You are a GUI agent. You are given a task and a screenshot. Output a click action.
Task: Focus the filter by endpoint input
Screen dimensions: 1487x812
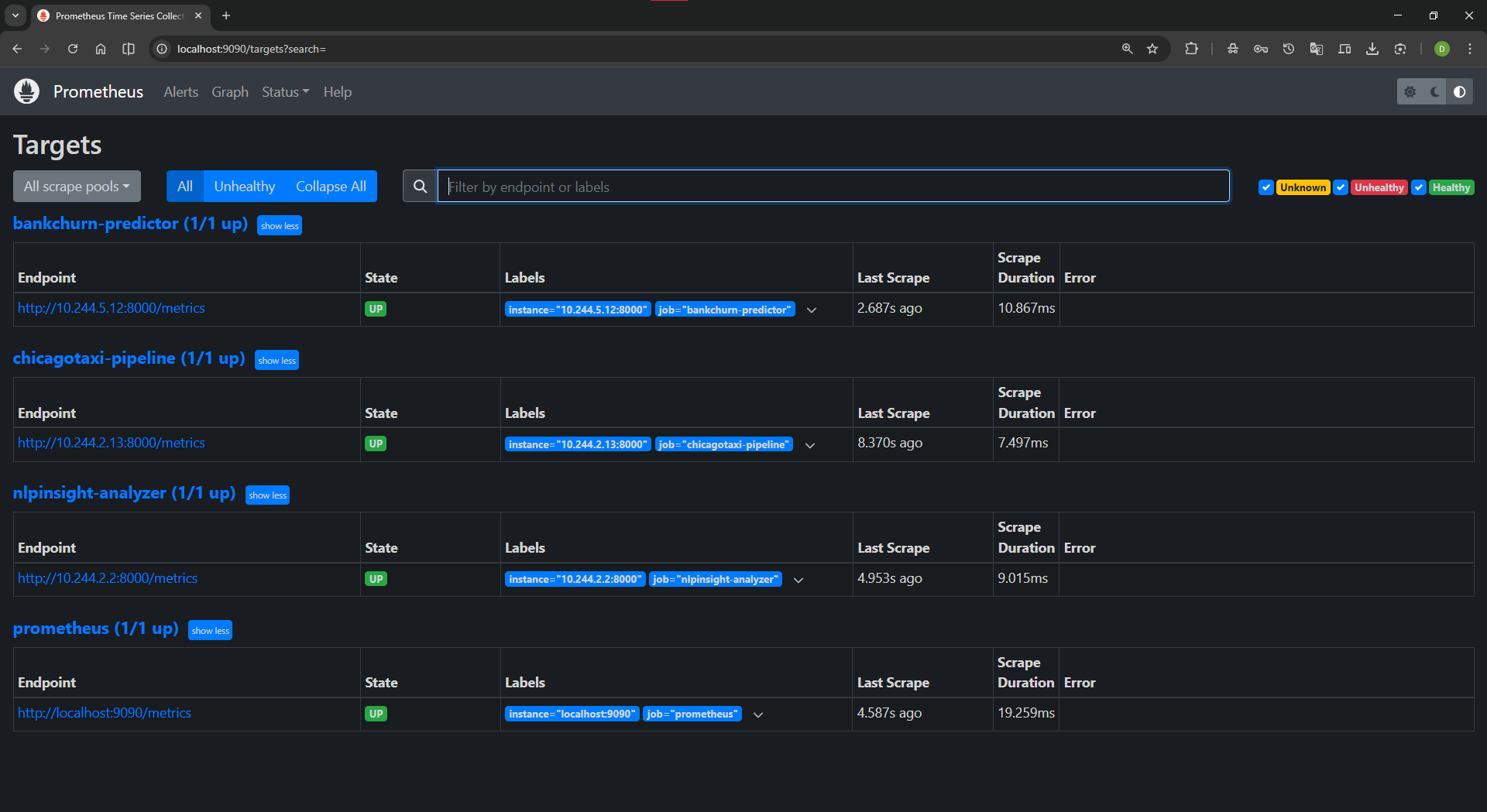tap(833, 187)
